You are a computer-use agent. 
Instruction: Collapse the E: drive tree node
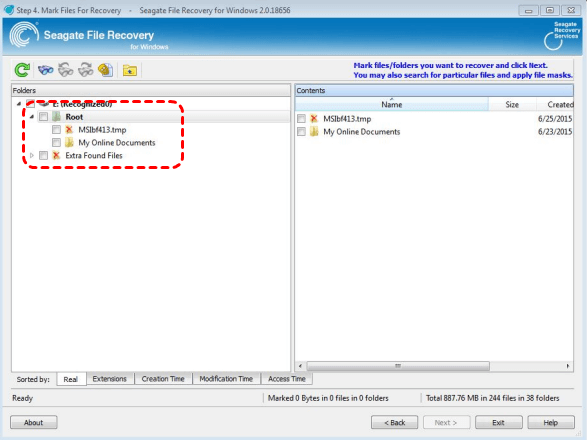(19, 104)
